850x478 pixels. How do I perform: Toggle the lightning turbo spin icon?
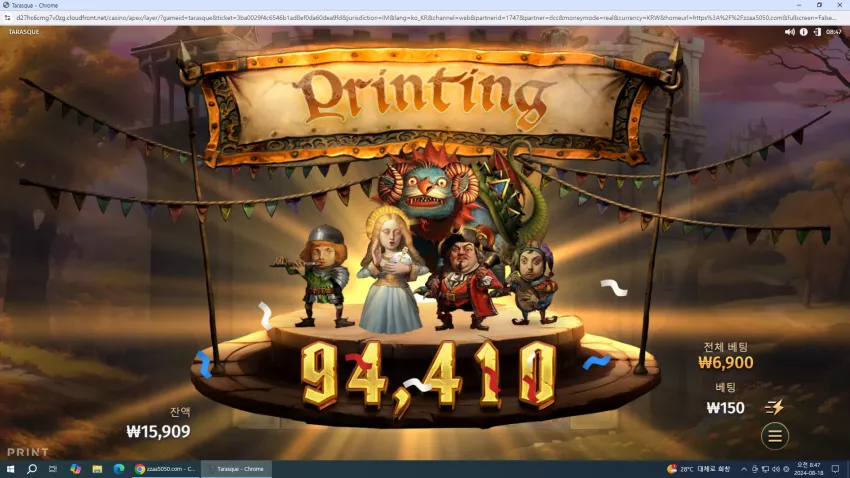point(775,407)
